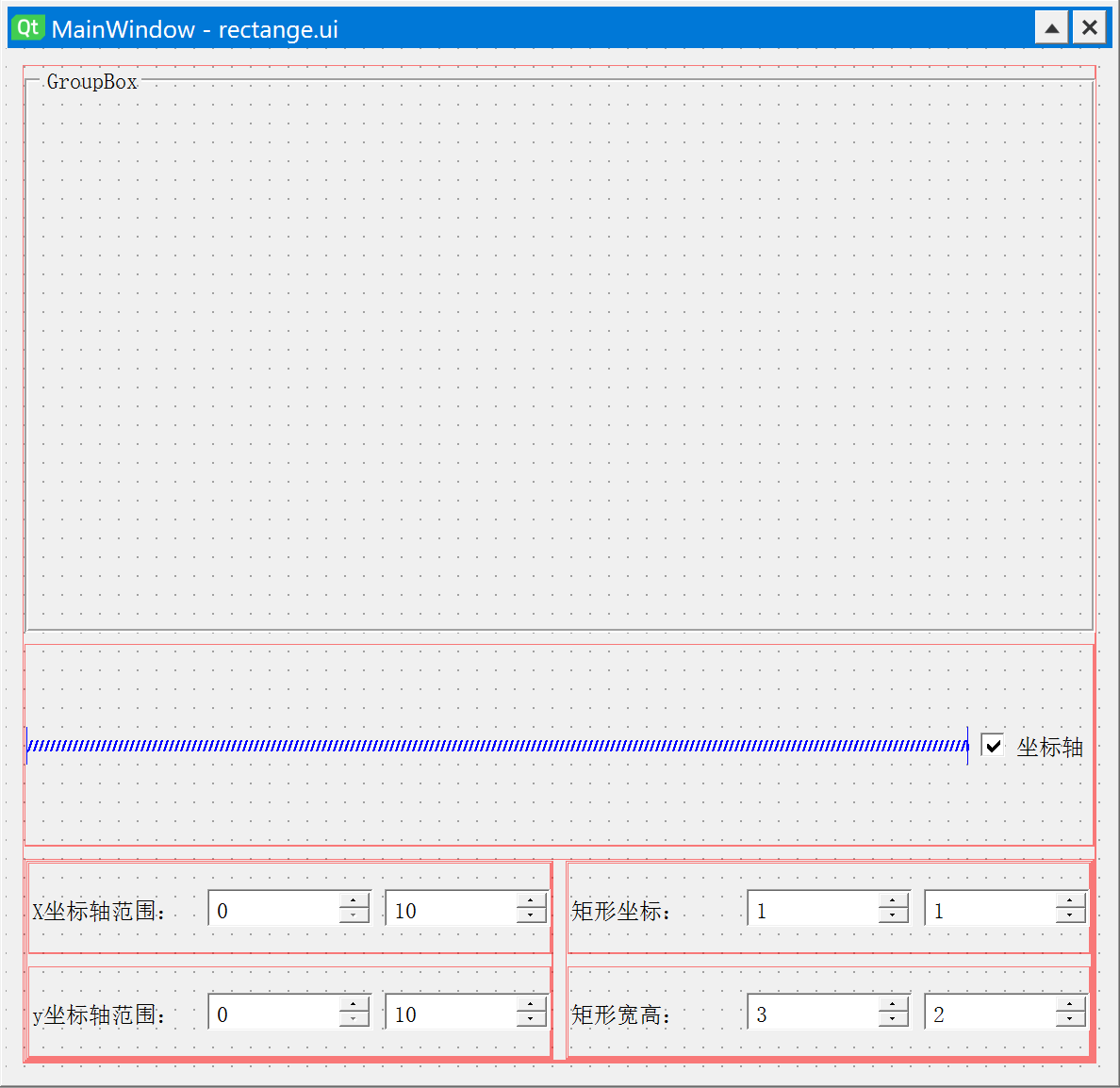The width and height of the screenshot is (1120, 1088).
Task: Click the GroupBox title text
Action: pos(91,82)
